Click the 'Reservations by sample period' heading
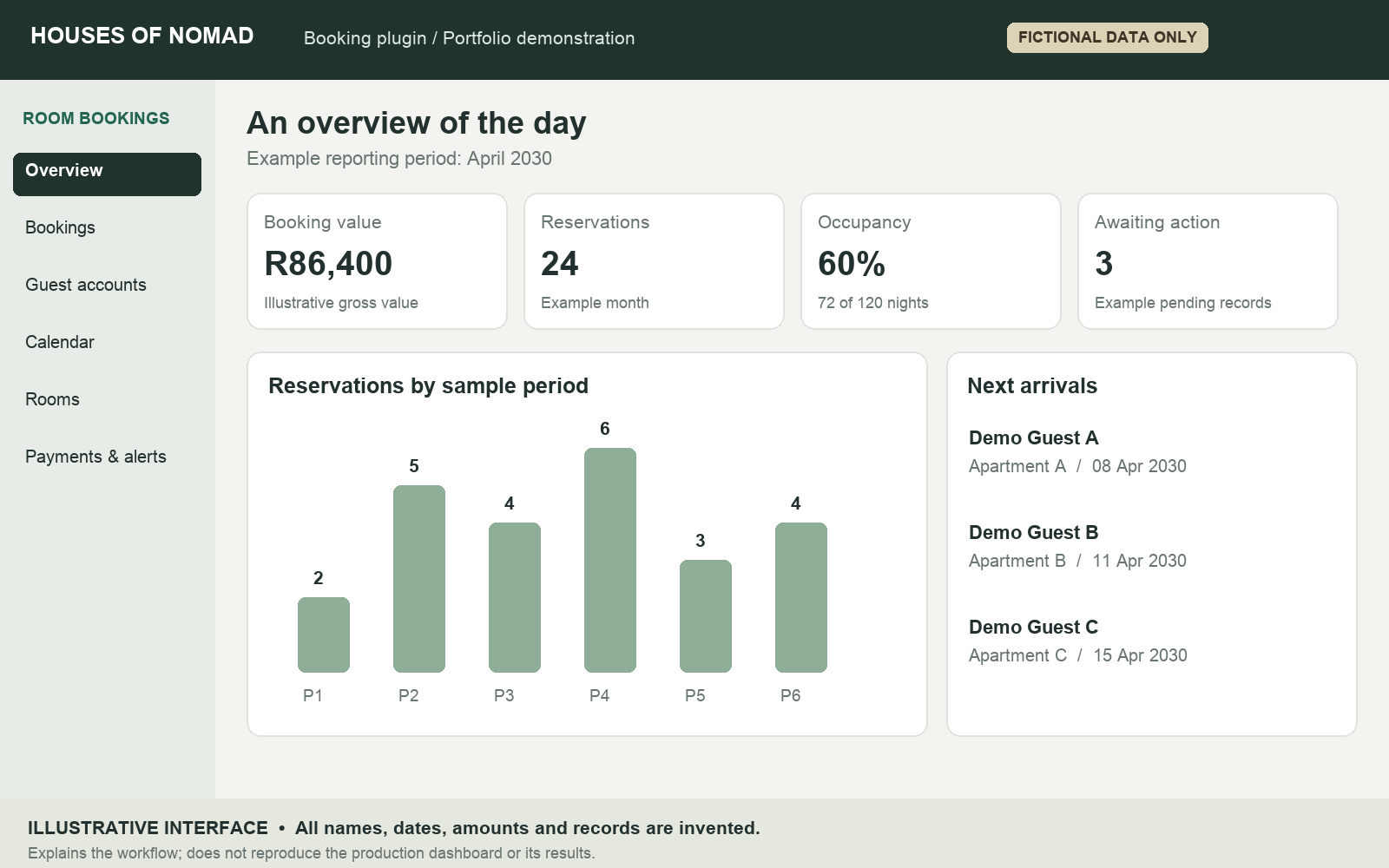The image size is (1389, 868). pyautogui.click(x=428, y=386)
